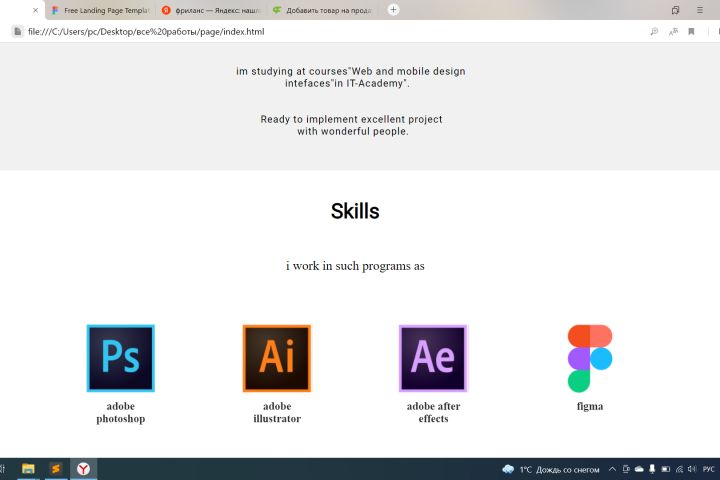Click 'Ready to implement excellent project' paragraph
Viewport: 720px width, 480px height.
coord(352,125)
